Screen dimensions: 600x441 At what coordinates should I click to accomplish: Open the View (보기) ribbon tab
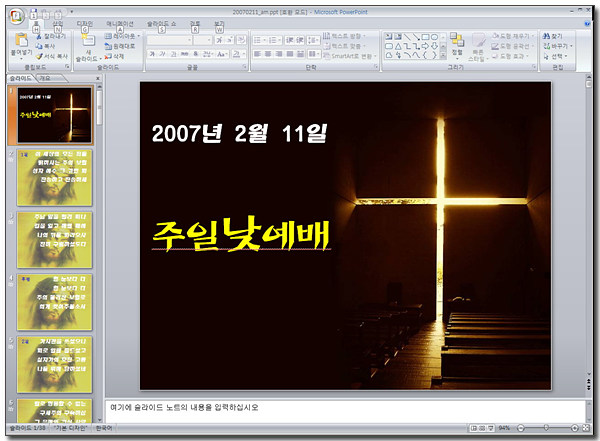tap(219, 24)
